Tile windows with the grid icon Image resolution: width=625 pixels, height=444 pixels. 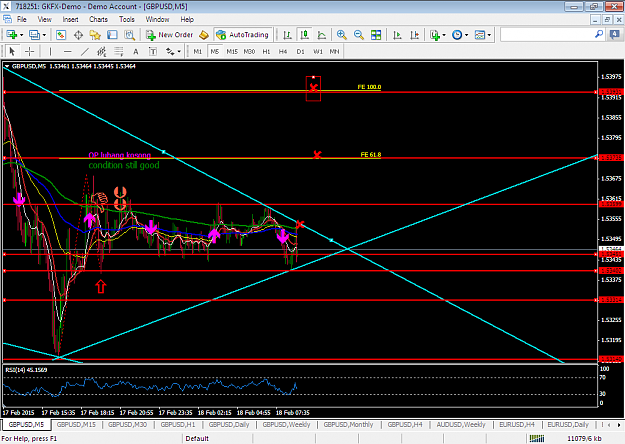coord(376,35)
